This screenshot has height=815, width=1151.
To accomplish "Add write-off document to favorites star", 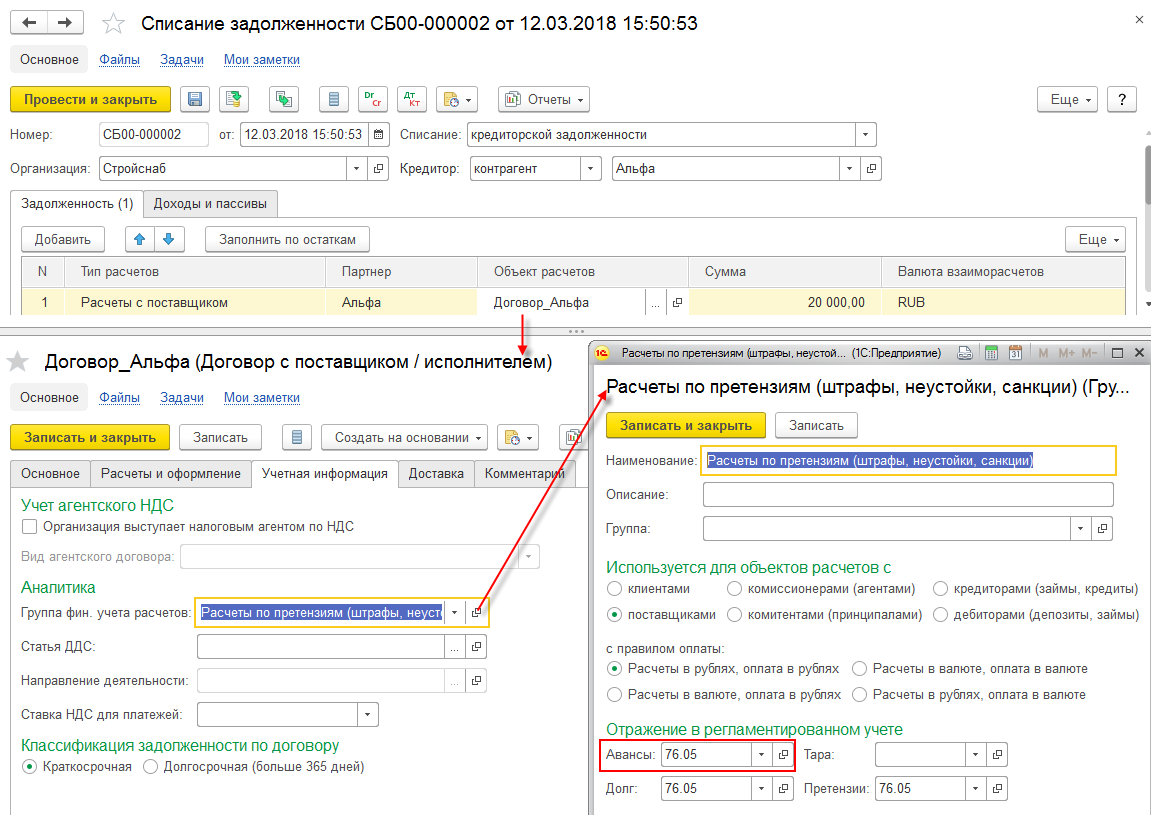I will click(113, 23).
